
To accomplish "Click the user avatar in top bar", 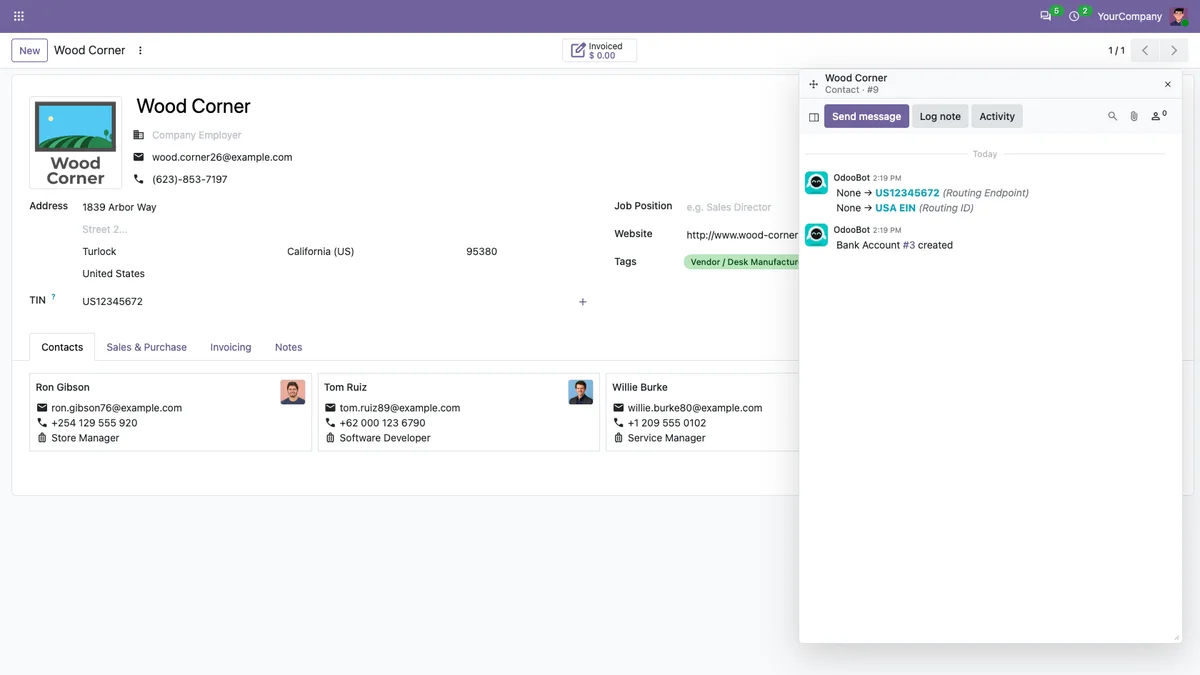I will [1179, 16].
